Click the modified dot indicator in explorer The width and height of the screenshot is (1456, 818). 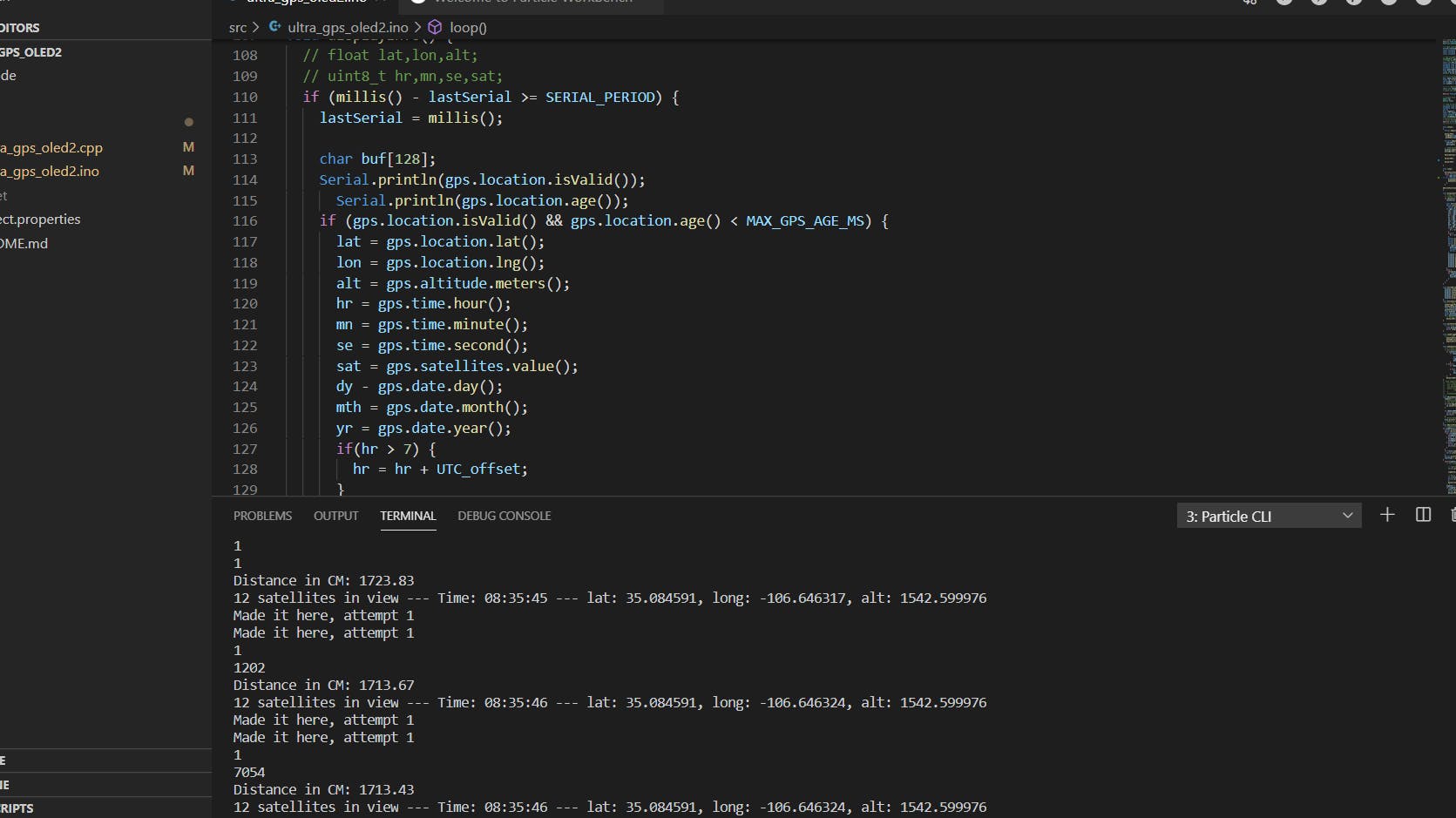[188, 122]
